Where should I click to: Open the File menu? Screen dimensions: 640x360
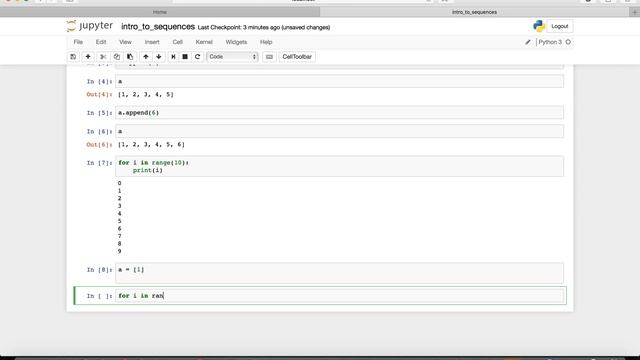pos(78,42)
